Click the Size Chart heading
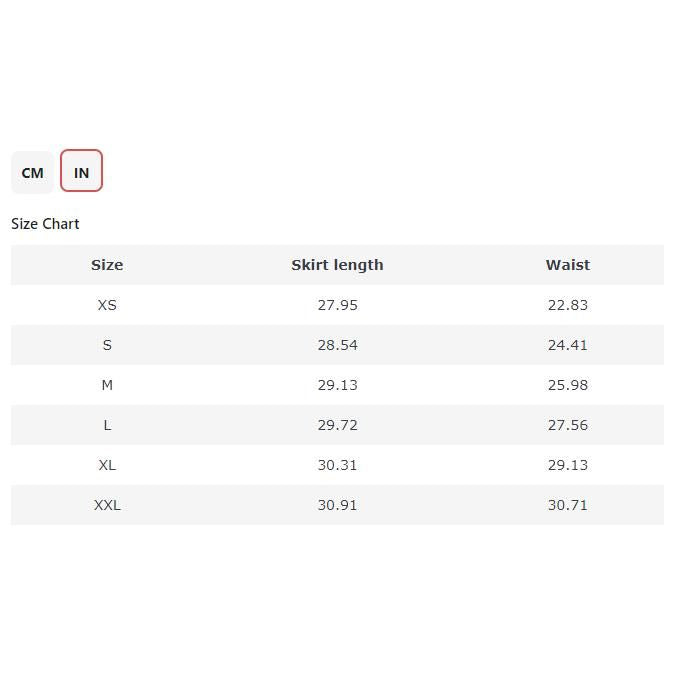The image size is (674, 674). 45,224
